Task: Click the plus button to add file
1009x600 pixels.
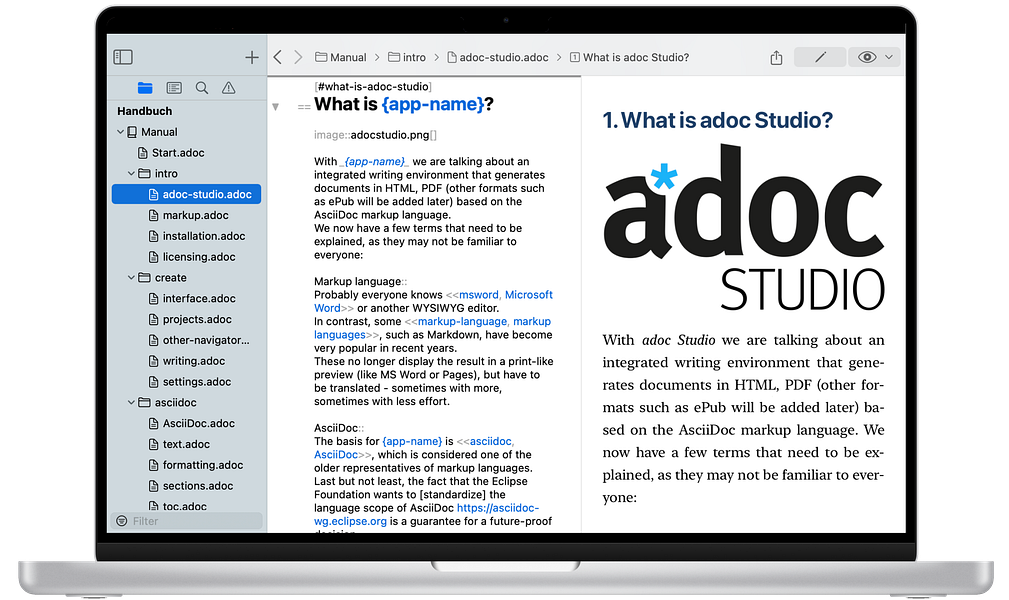Action: [x=252, y=57]
